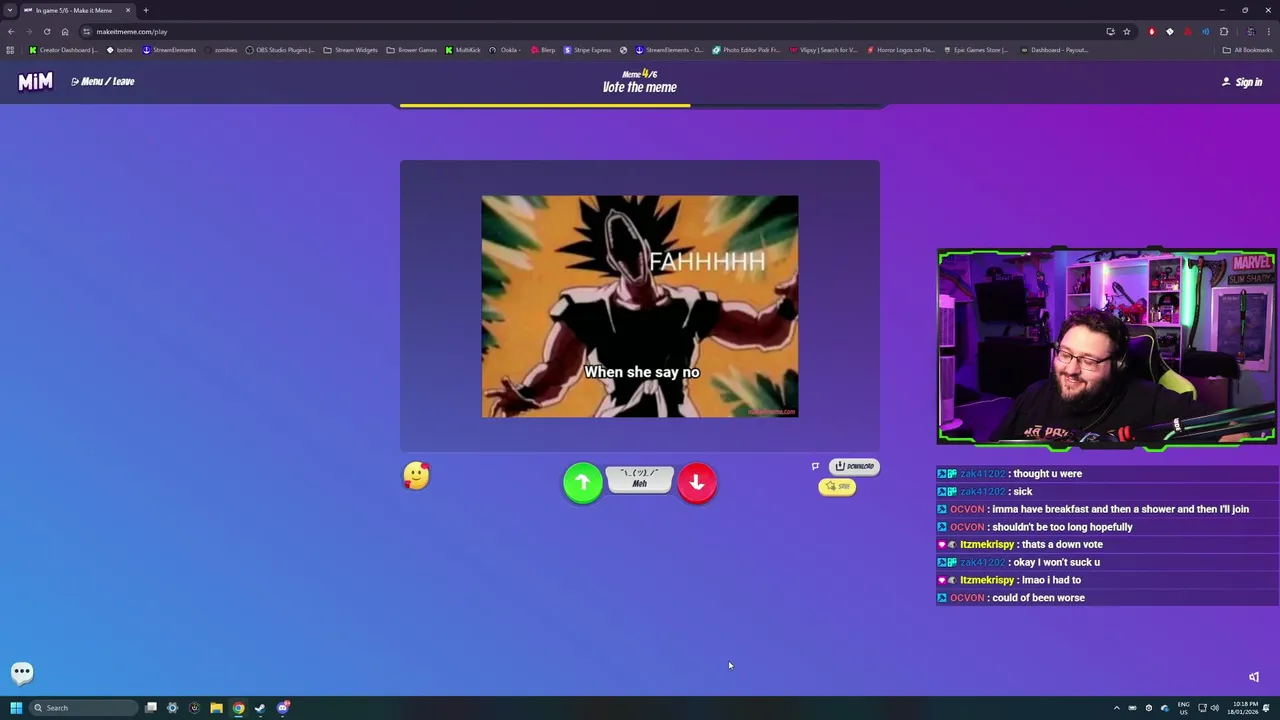Open Discord from the taskbar

pos(283,708)
